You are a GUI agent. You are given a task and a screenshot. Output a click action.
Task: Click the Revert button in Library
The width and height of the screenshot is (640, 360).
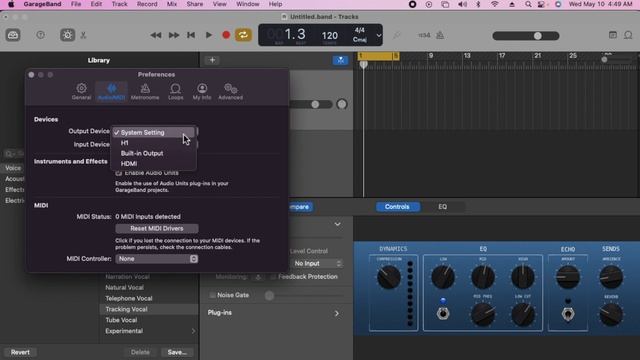click(x=20, y=352)
